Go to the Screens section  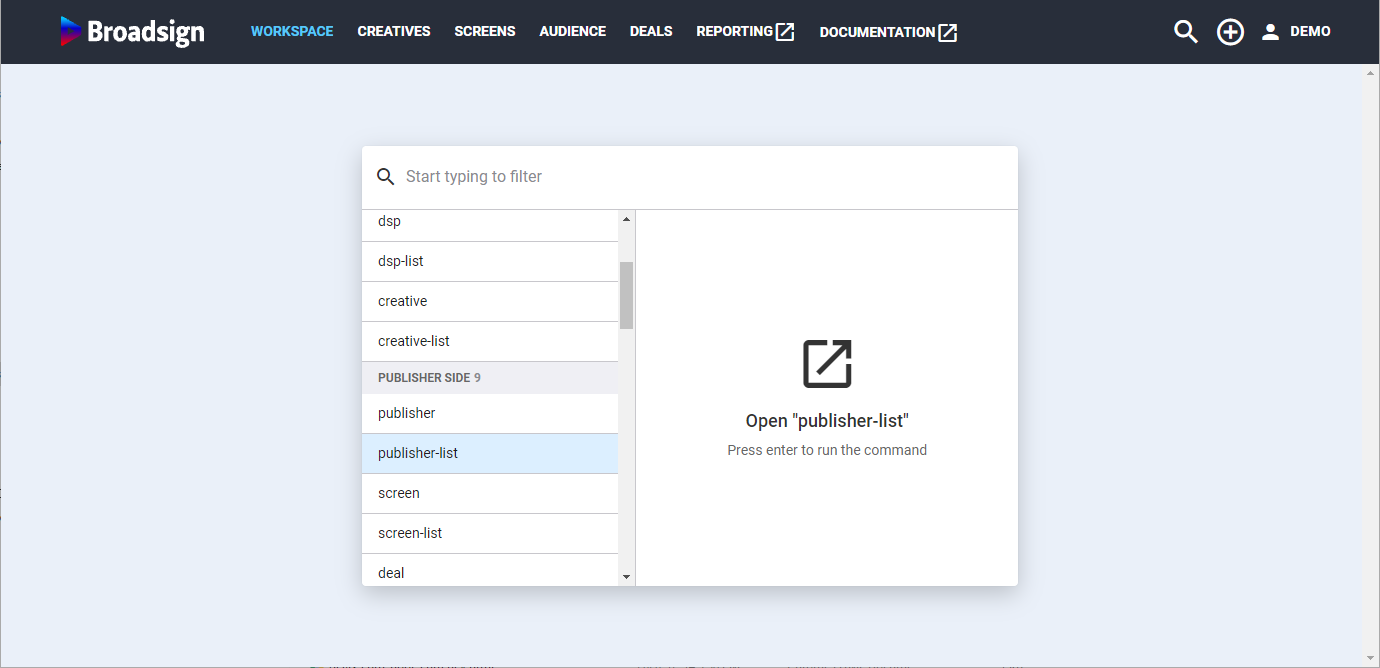485,32
